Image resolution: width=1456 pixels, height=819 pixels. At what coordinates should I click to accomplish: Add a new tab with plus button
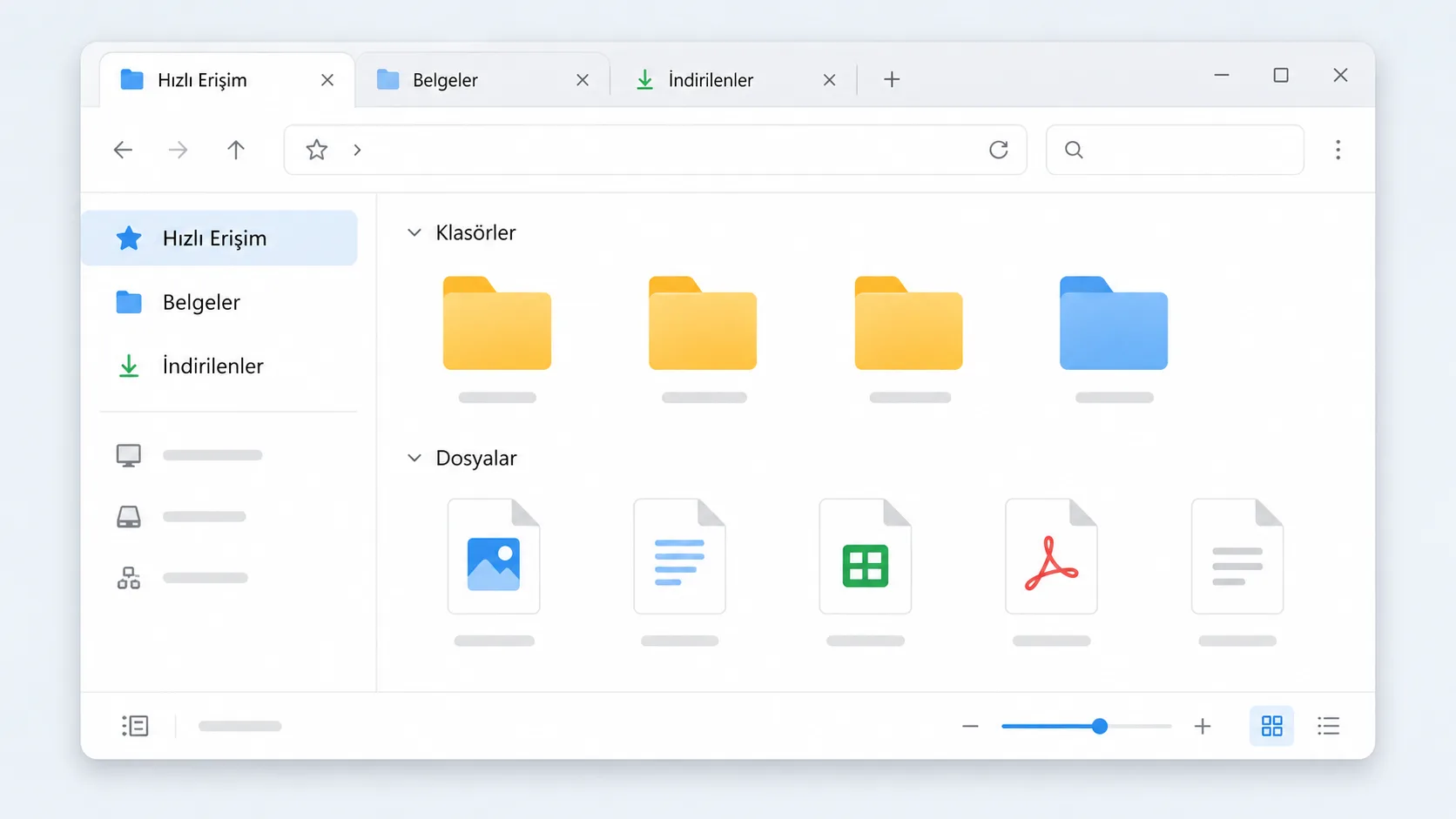pos(892,80)
